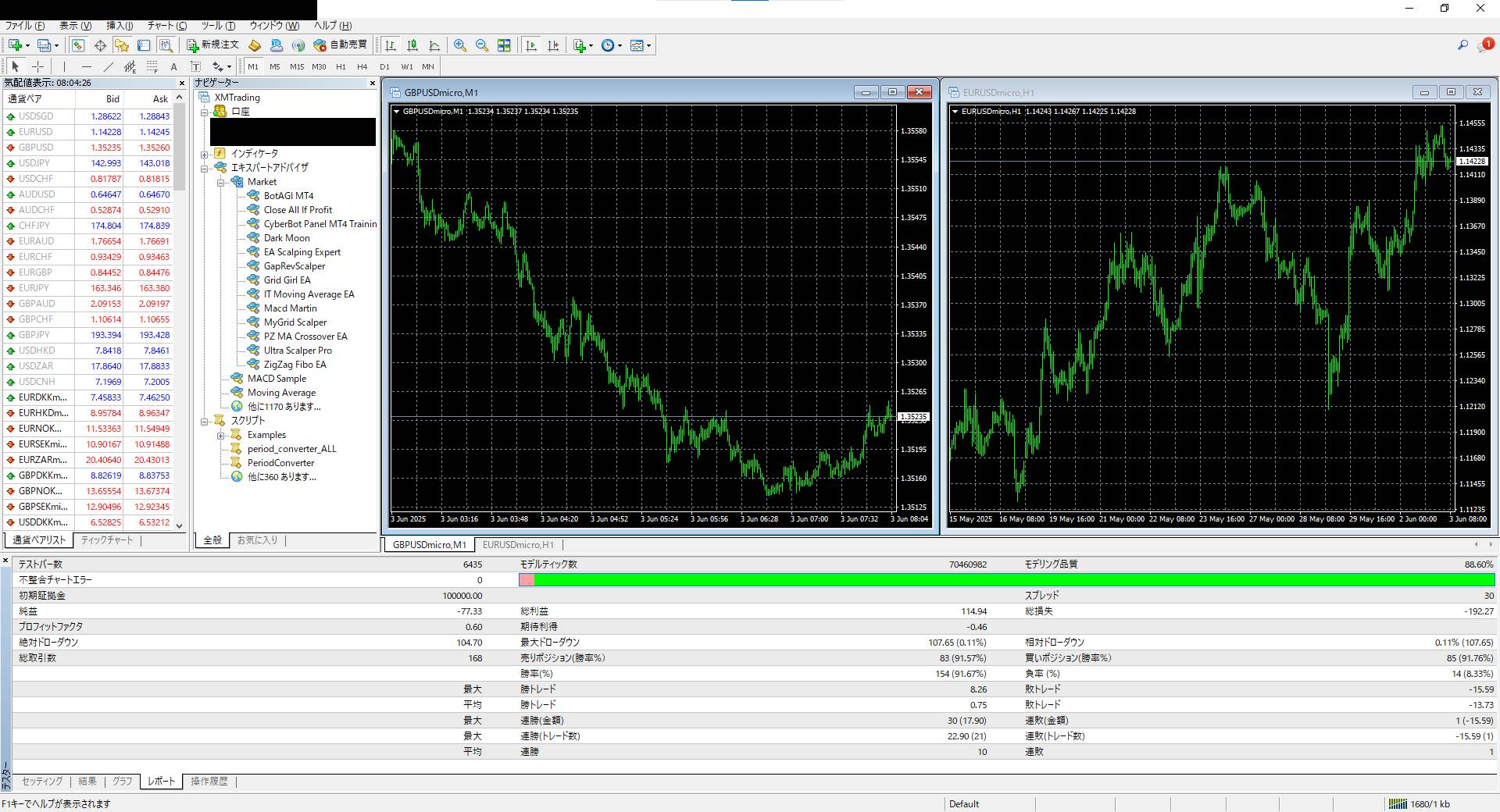Switch to the ティックチャート tab

coord(107,540)
